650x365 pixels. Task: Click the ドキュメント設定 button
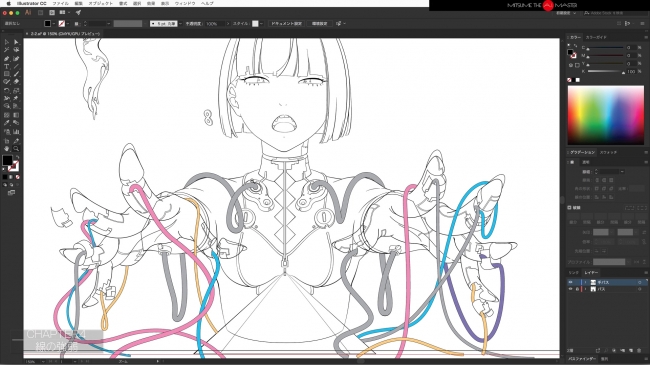[x=286, y=24]
